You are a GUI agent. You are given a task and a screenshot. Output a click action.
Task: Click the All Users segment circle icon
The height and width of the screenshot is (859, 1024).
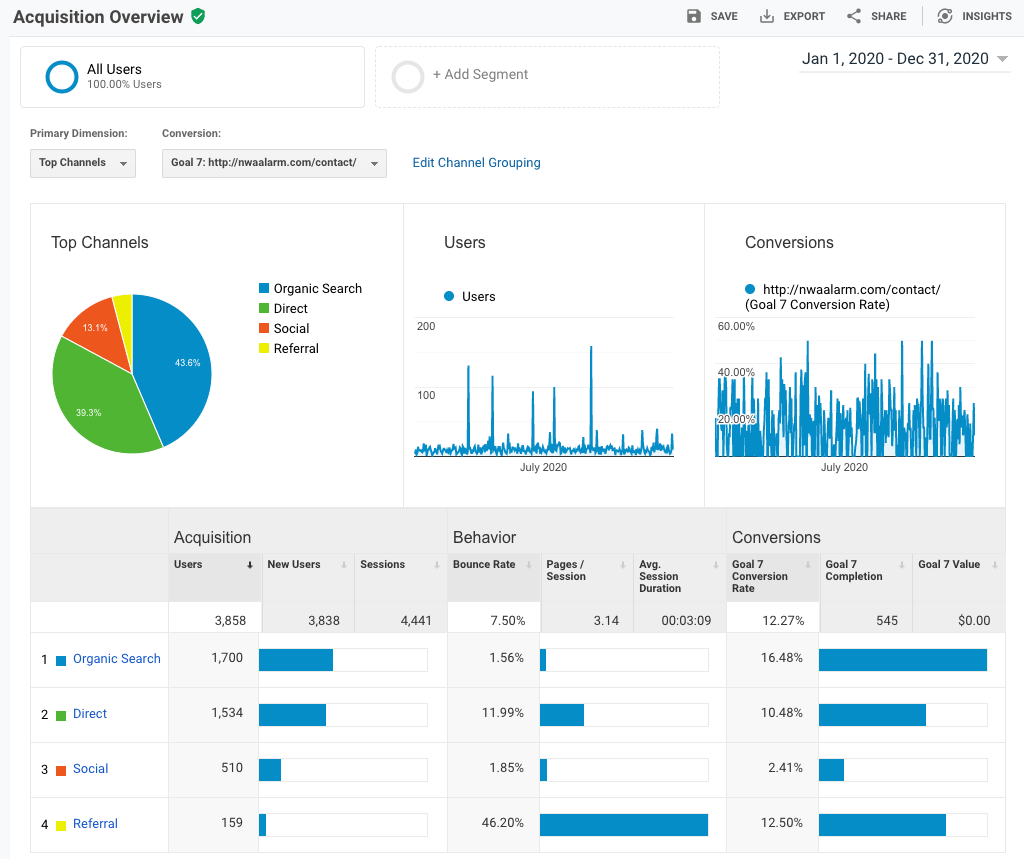tap(62, 77)
